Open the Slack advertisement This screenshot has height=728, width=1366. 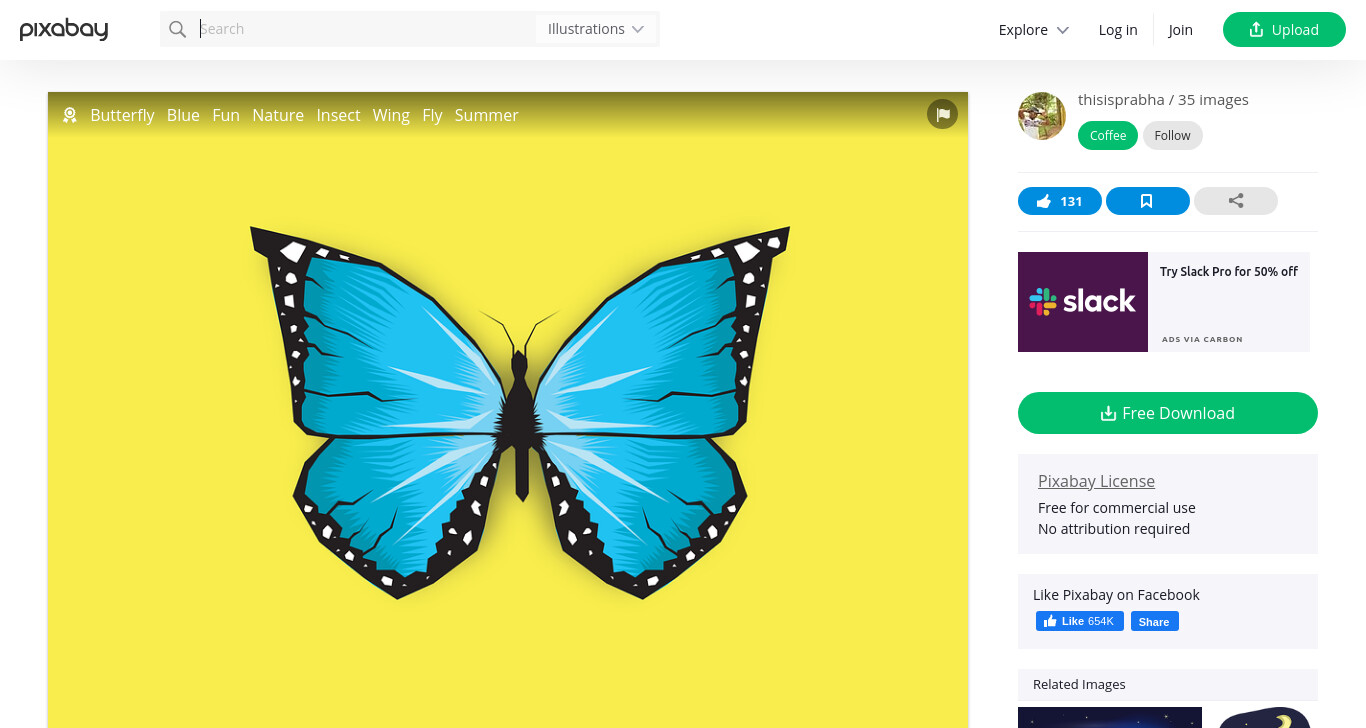[x=1164, y=302]
